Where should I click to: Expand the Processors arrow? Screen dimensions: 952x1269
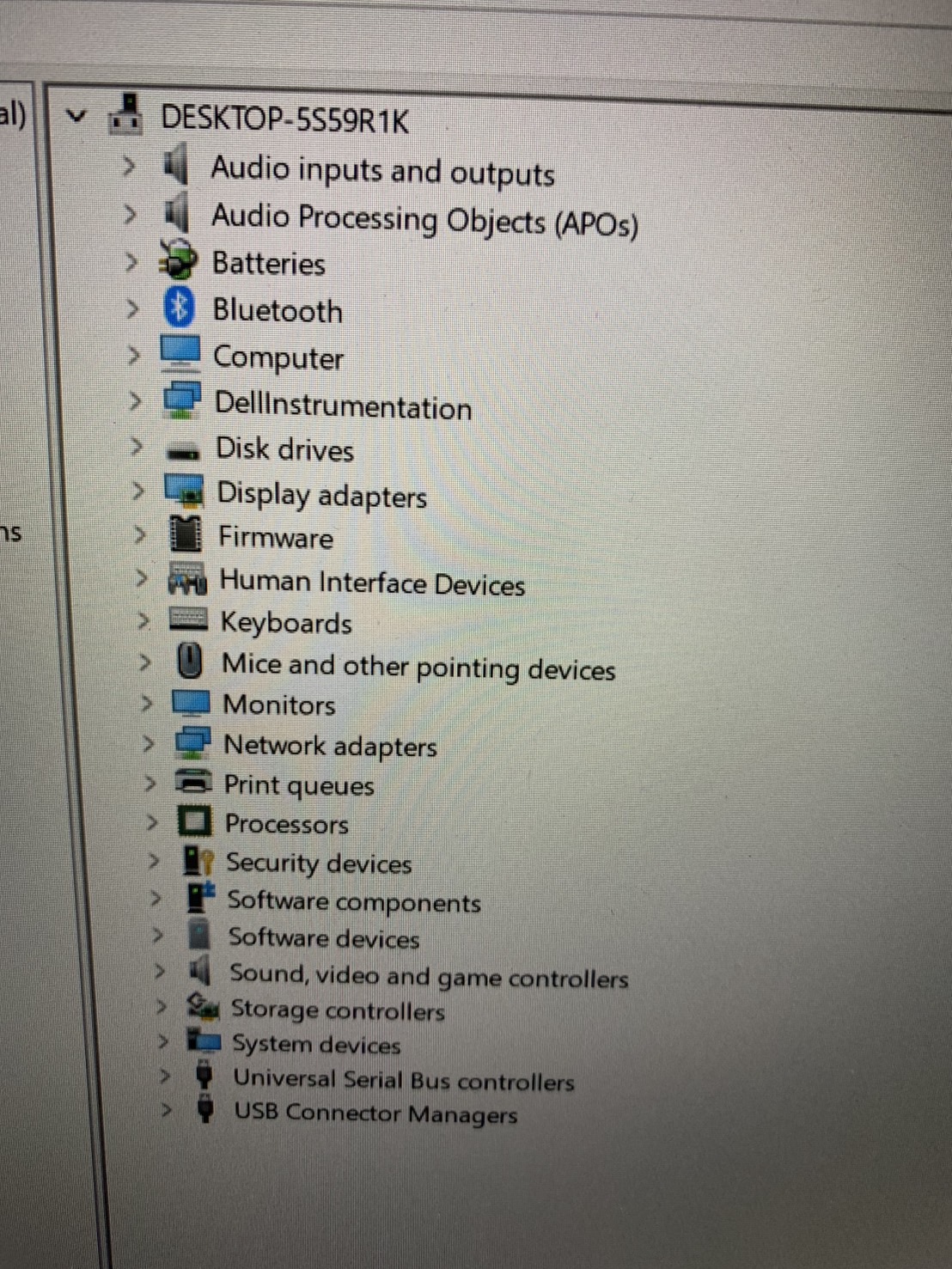pos(152,822)
